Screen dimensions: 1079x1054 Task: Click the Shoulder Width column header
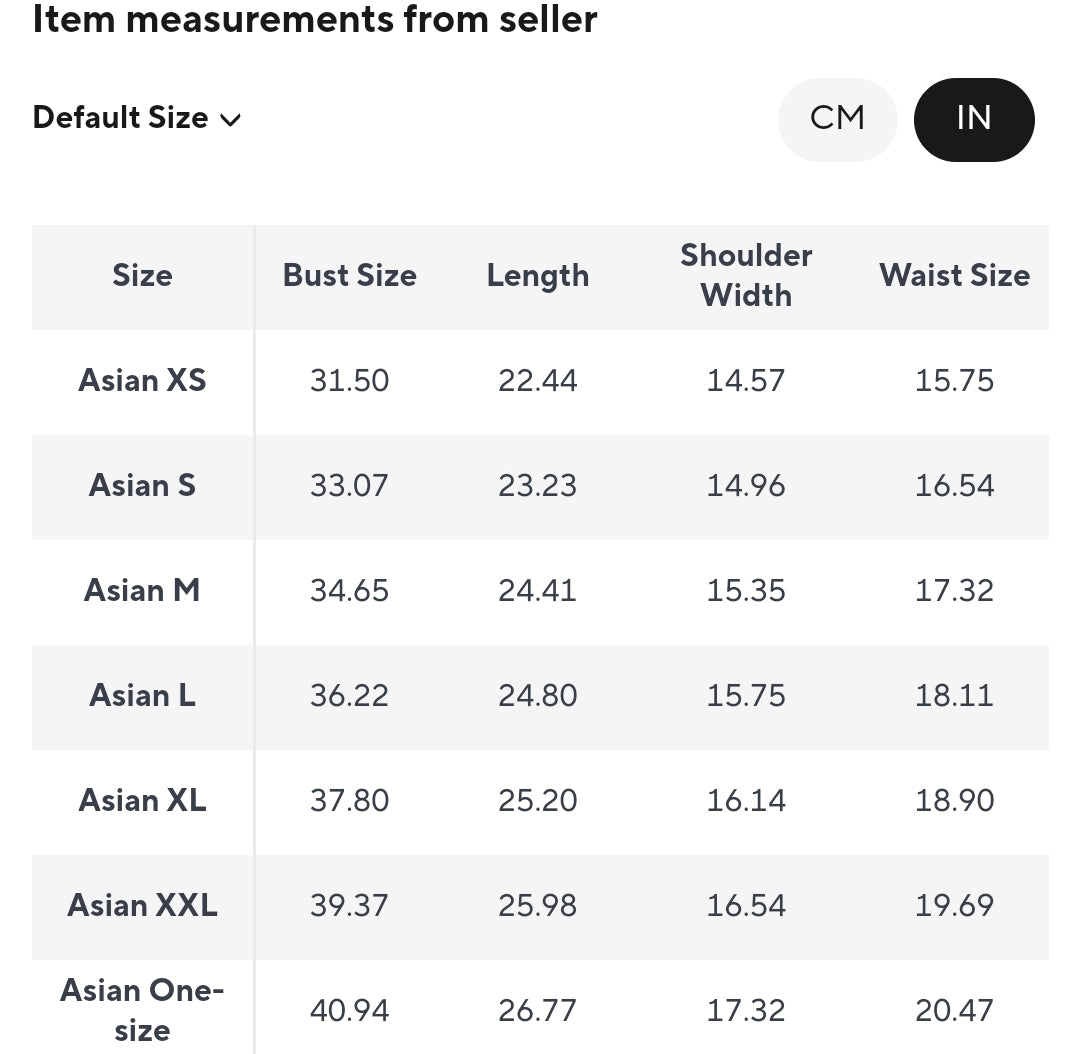point(746,275)
